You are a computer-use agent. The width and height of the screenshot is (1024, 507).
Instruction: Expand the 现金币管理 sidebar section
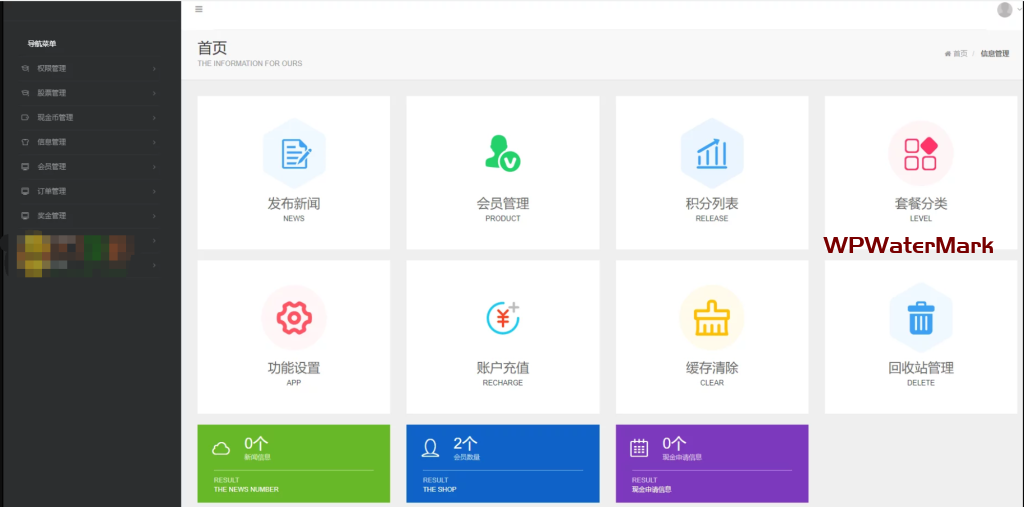pos(55,118)
